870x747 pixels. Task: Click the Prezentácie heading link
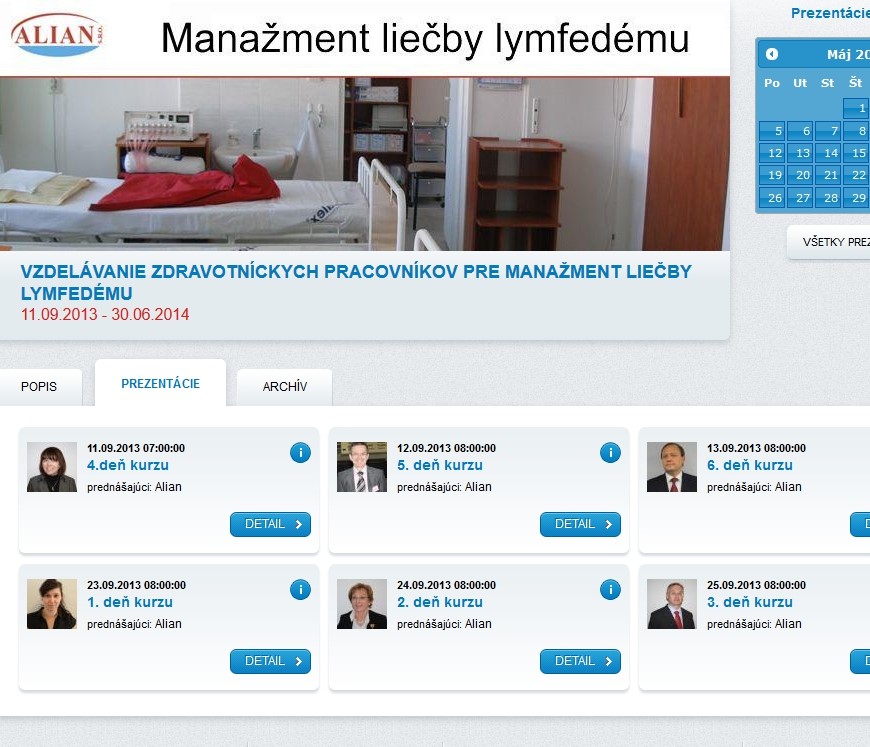pyautogui.click(x=830, y=13)
